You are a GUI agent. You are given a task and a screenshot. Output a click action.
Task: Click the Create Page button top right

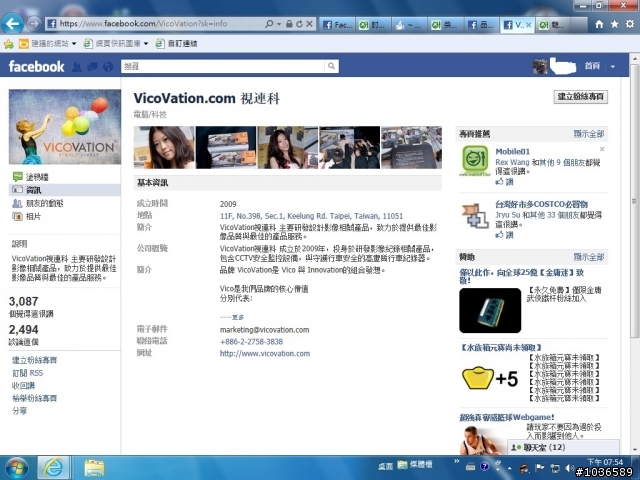(x=580, y=97)
